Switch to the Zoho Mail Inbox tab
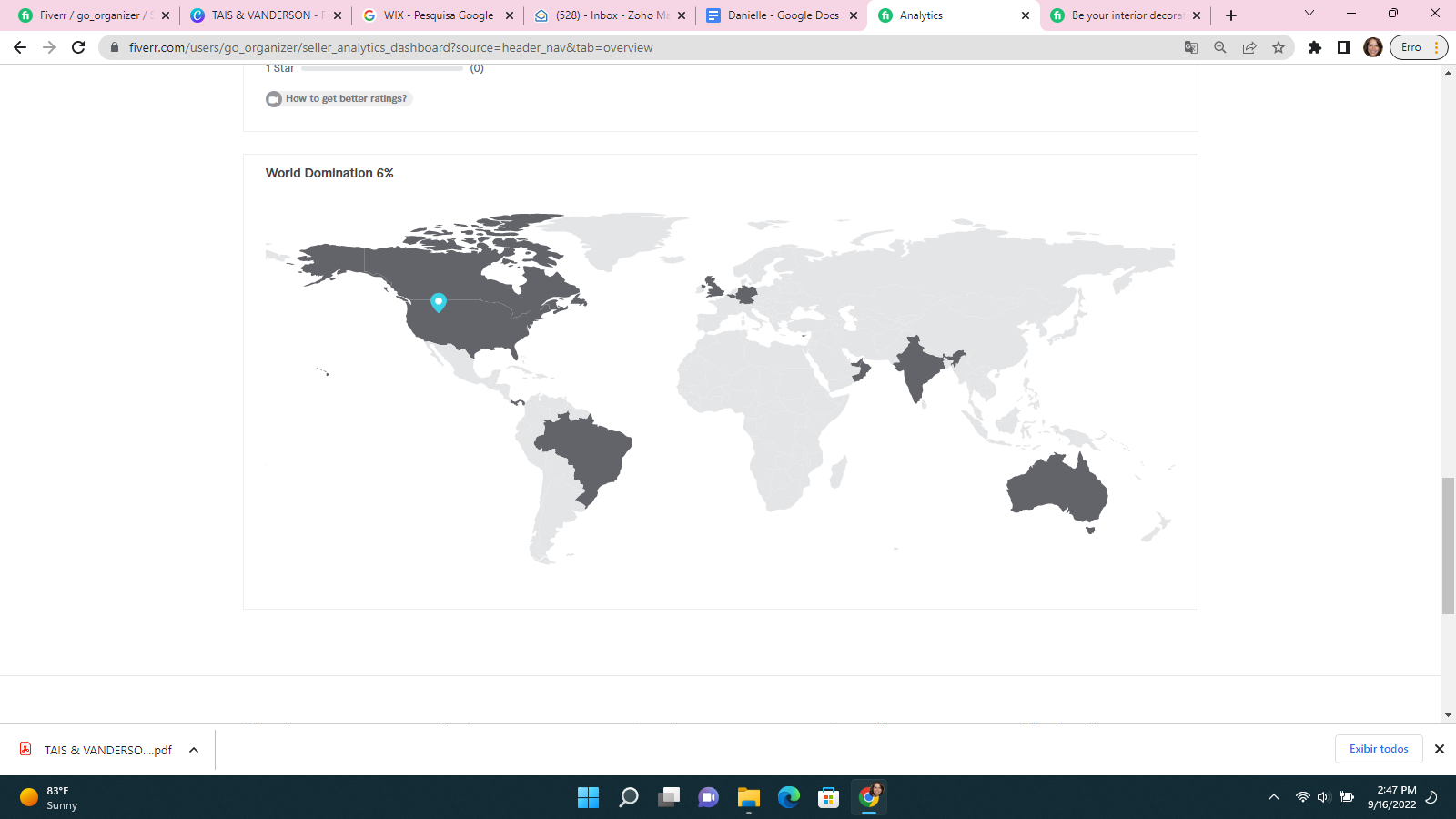Image resolution: width=1456 pixels, height=819 pixels. (x=611, y=15)
